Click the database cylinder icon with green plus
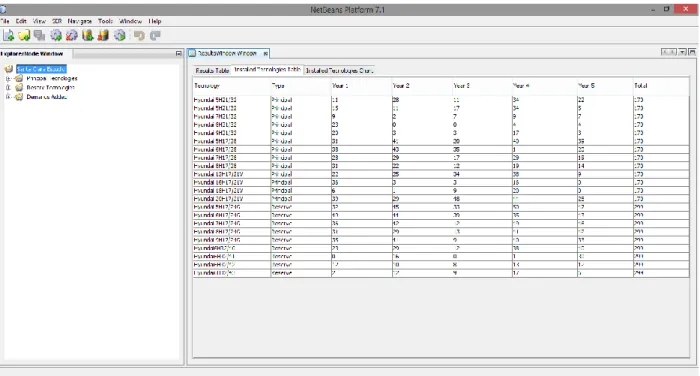Viewport: 700px width, 376px height. click(x=88, y=35)
